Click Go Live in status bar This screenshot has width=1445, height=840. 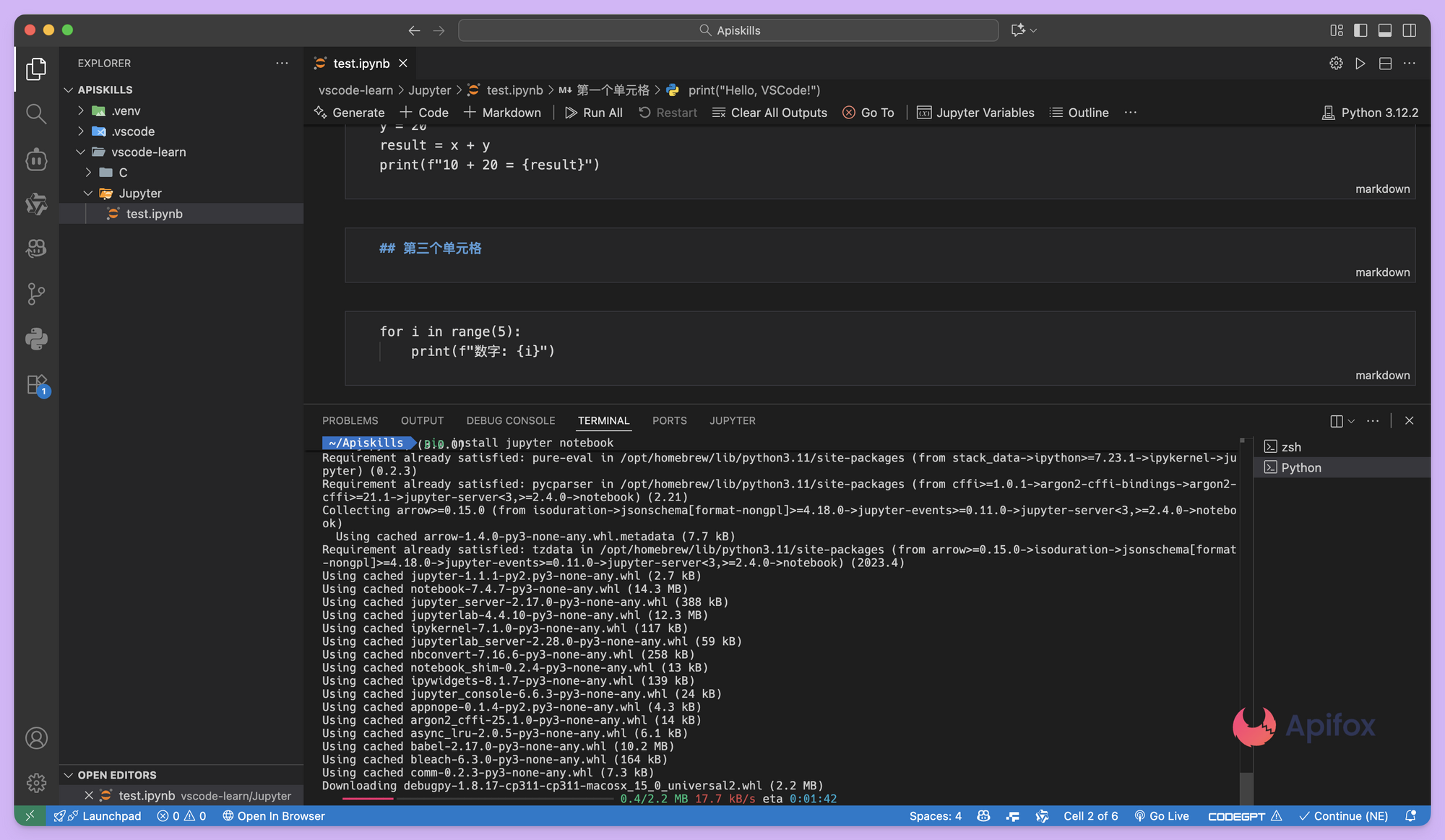tap(1162, 816)
